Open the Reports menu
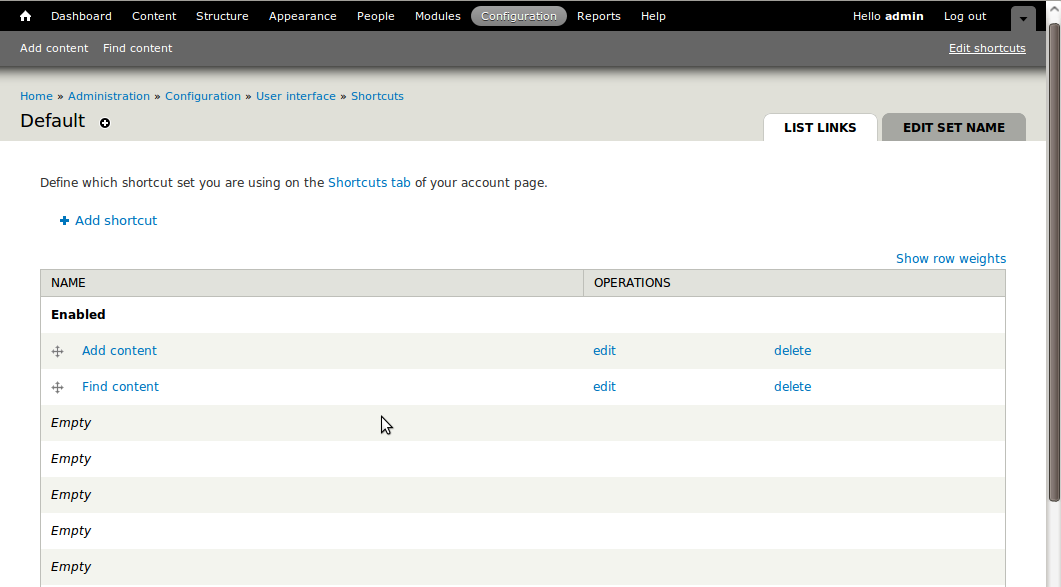 point(598,16)
